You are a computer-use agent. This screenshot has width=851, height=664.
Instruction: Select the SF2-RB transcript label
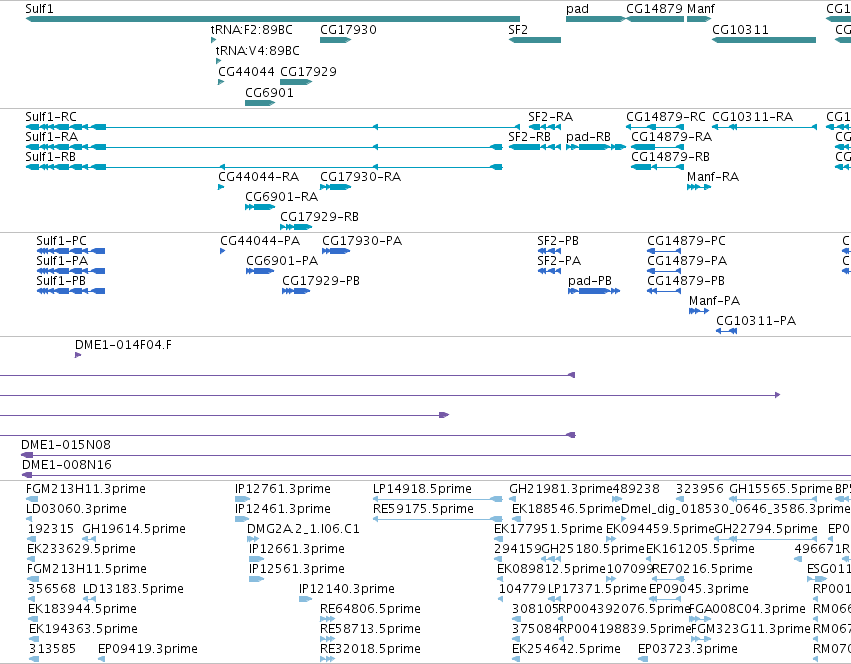530,137
